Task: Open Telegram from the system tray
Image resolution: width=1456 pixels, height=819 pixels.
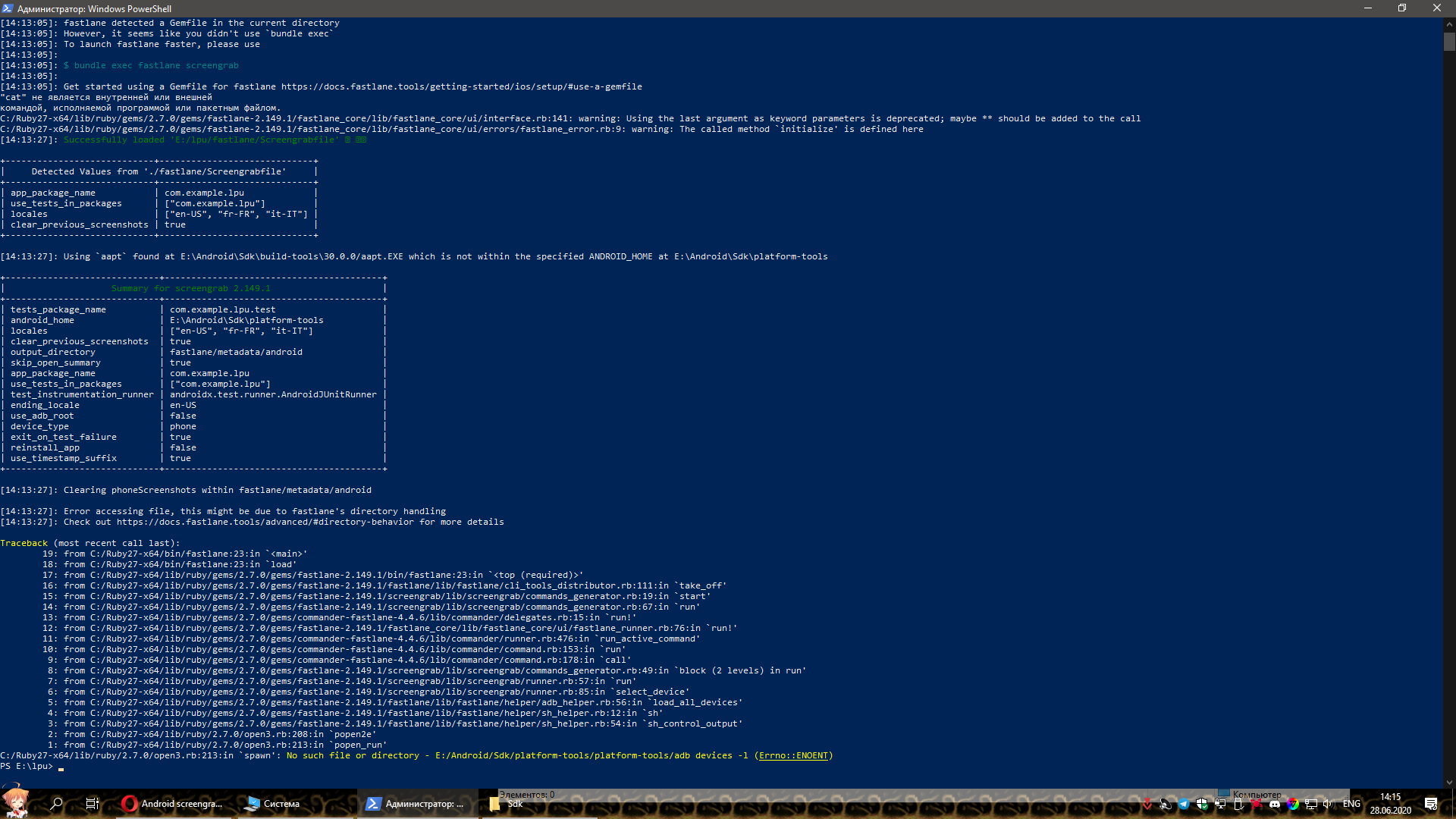Action: click(1184, 803)
